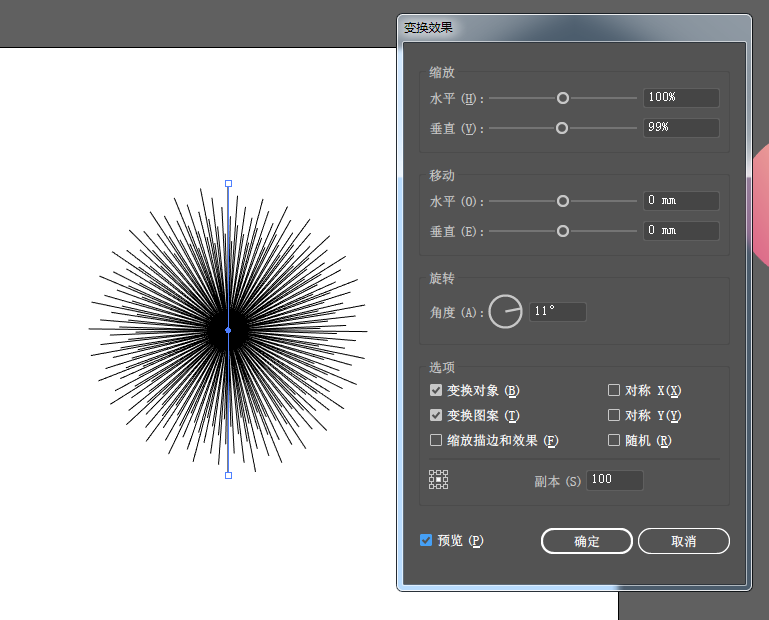The height and width of the screenshot is (620, 769).
Task: Click the horizontal scale 100% field
Action: tap(681, 98)
